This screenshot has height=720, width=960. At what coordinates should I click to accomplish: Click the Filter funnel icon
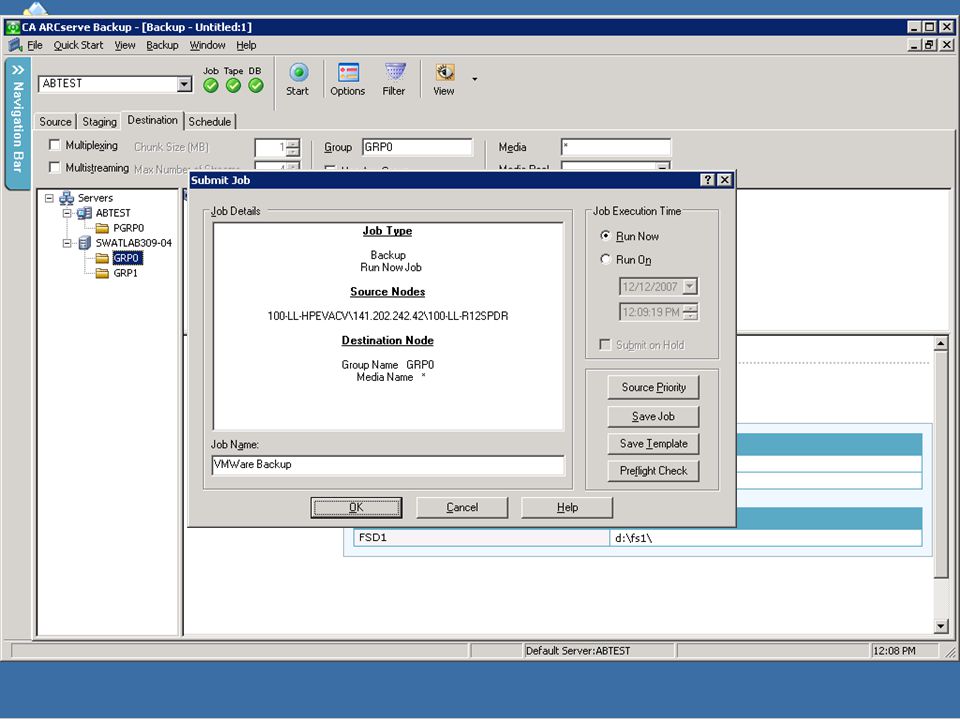point(395,73)
